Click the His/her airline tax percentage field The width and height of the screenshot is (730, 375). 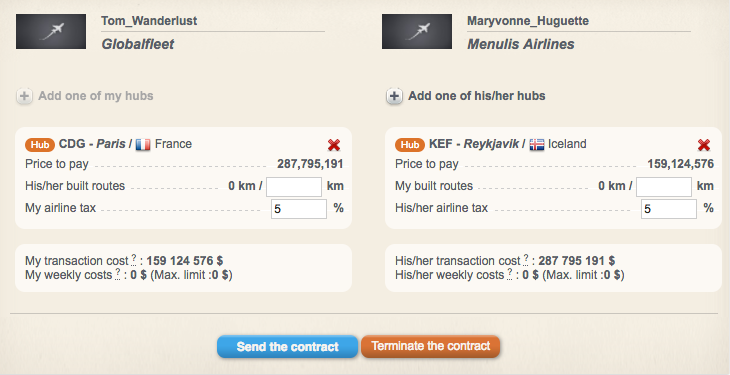pyautogui.click(x=669, y=209)
